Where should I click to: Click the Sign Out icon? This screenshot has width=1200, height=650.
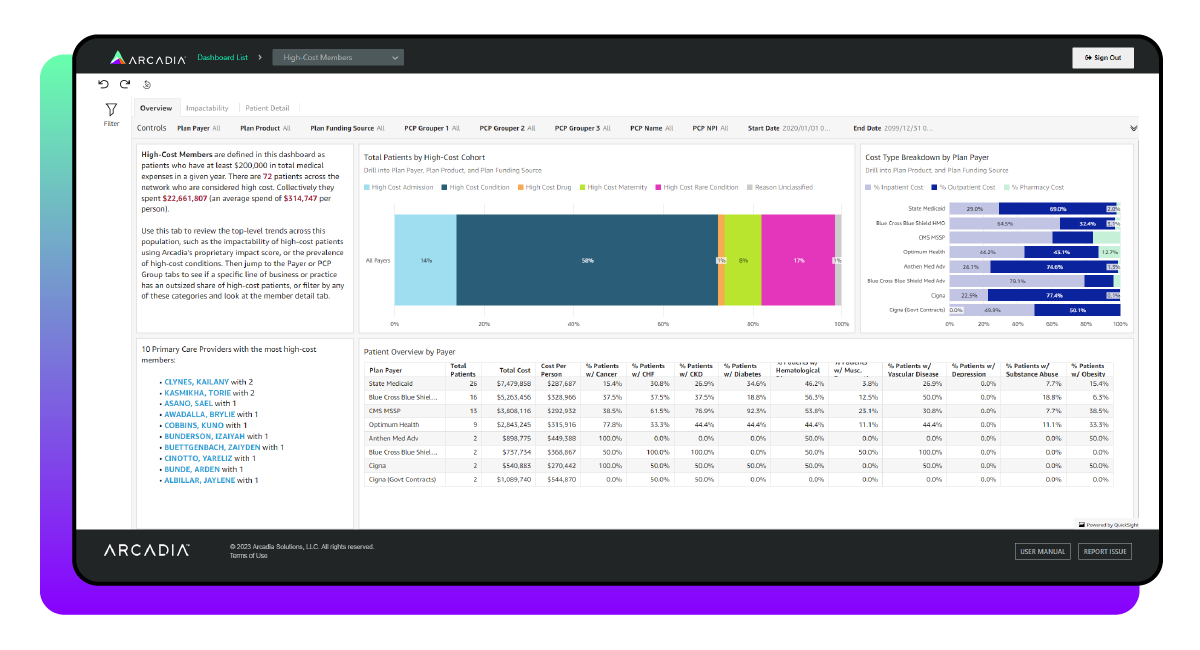[1086, 57]
